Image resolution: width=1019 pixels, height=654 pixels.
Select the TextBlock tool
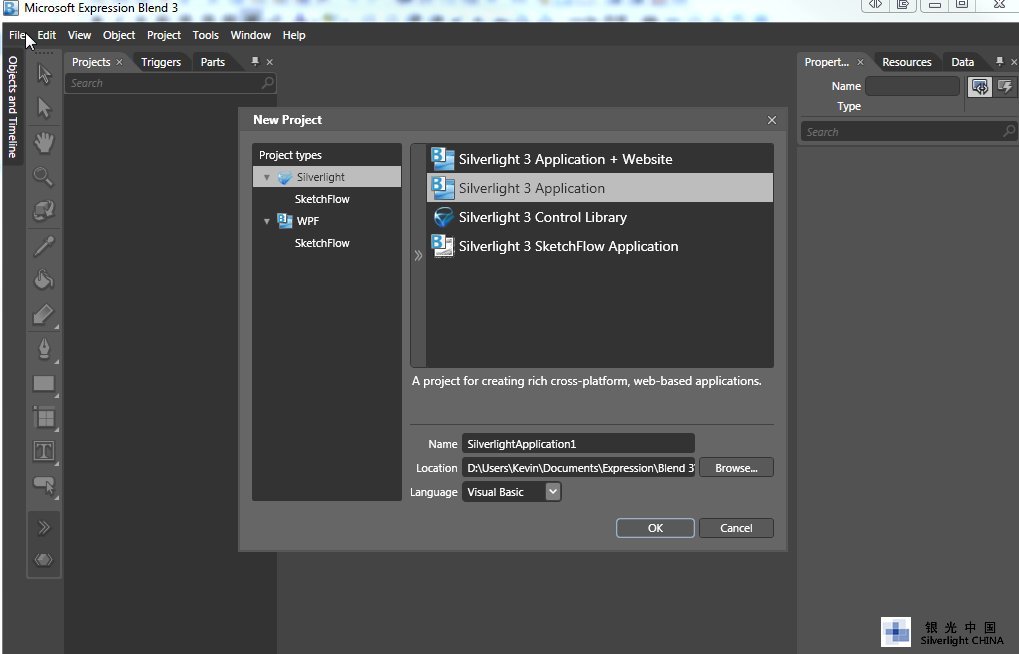tap(44, 451)
